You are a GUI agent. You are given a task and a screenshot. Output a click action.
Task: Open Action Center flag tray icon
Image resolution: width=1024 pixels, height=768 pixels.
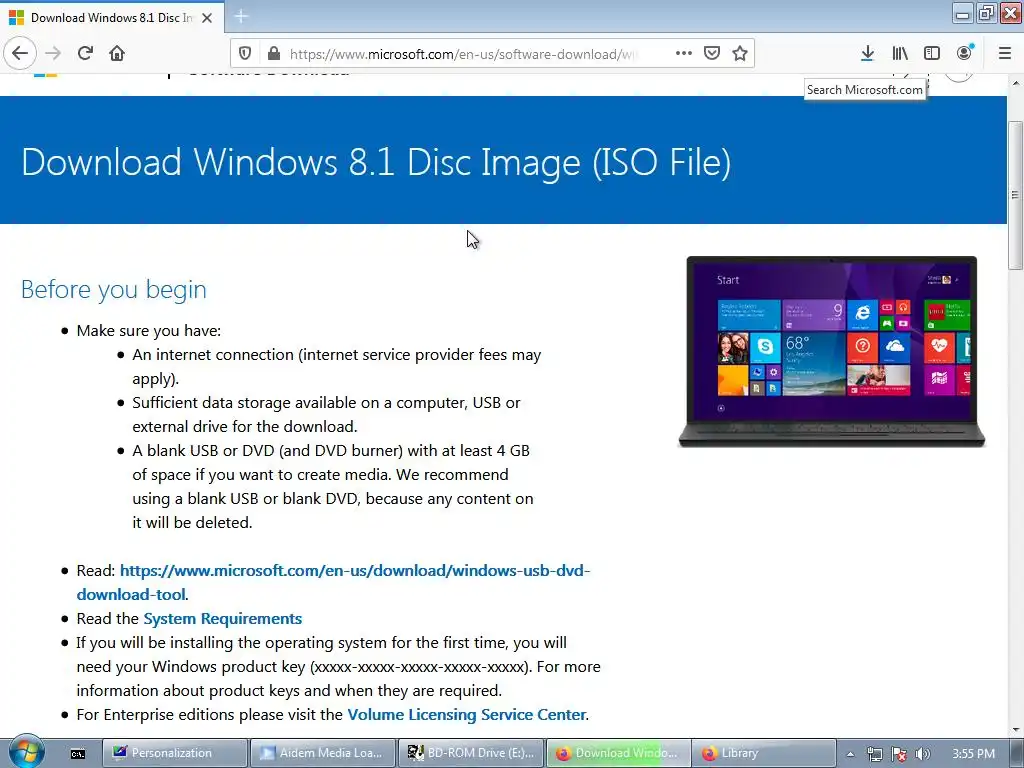(x=899, y=754)
